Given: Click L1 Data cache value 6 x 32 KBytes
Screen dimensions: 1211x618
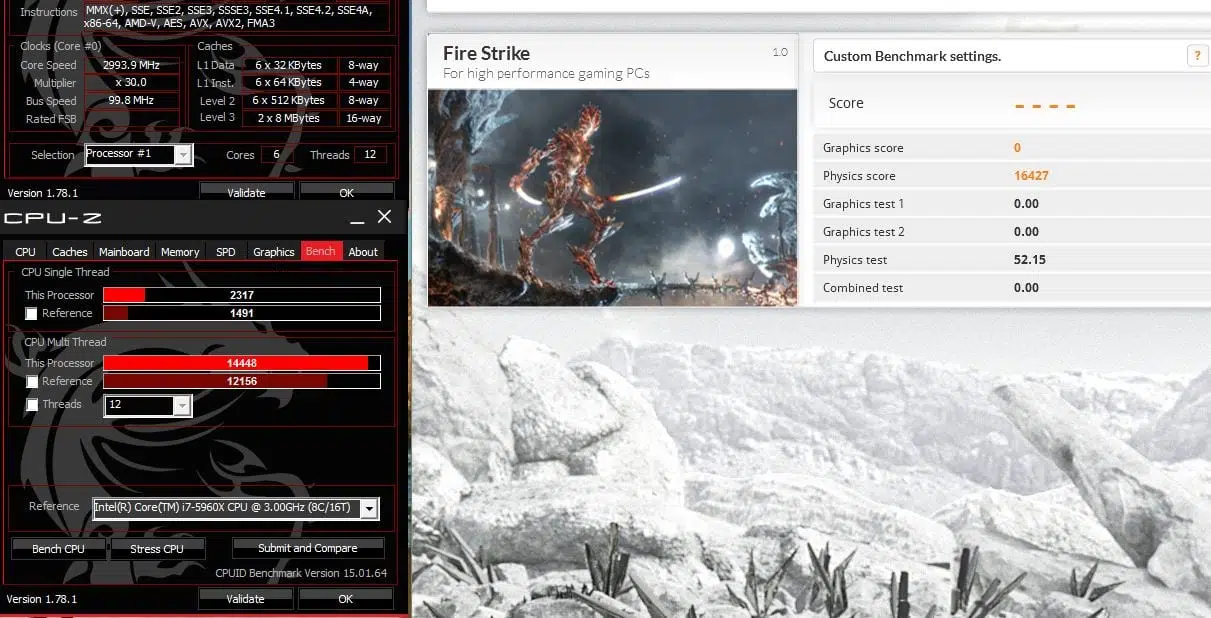Looking at the screenshot, I should point(288,65).
